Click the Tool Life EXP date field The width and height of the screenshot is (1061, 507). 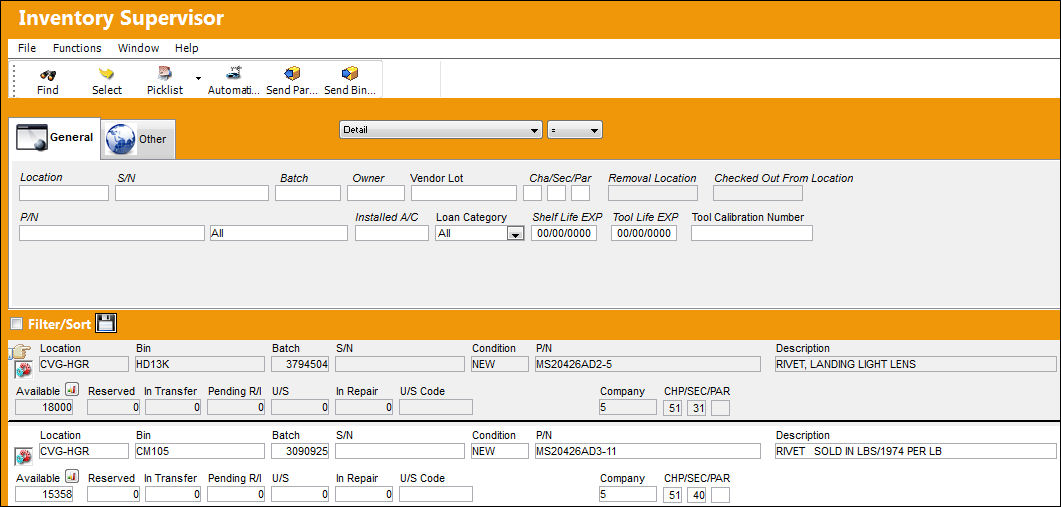tap(644, 233)
